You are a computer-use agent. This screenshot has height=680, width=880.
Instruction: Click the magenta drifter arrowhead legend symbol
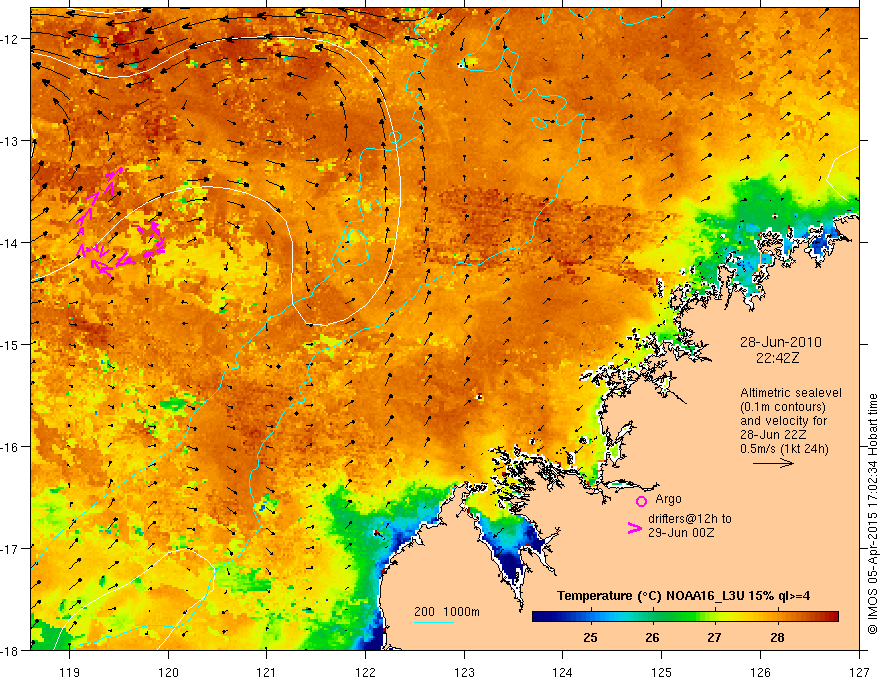click(635, 527)
